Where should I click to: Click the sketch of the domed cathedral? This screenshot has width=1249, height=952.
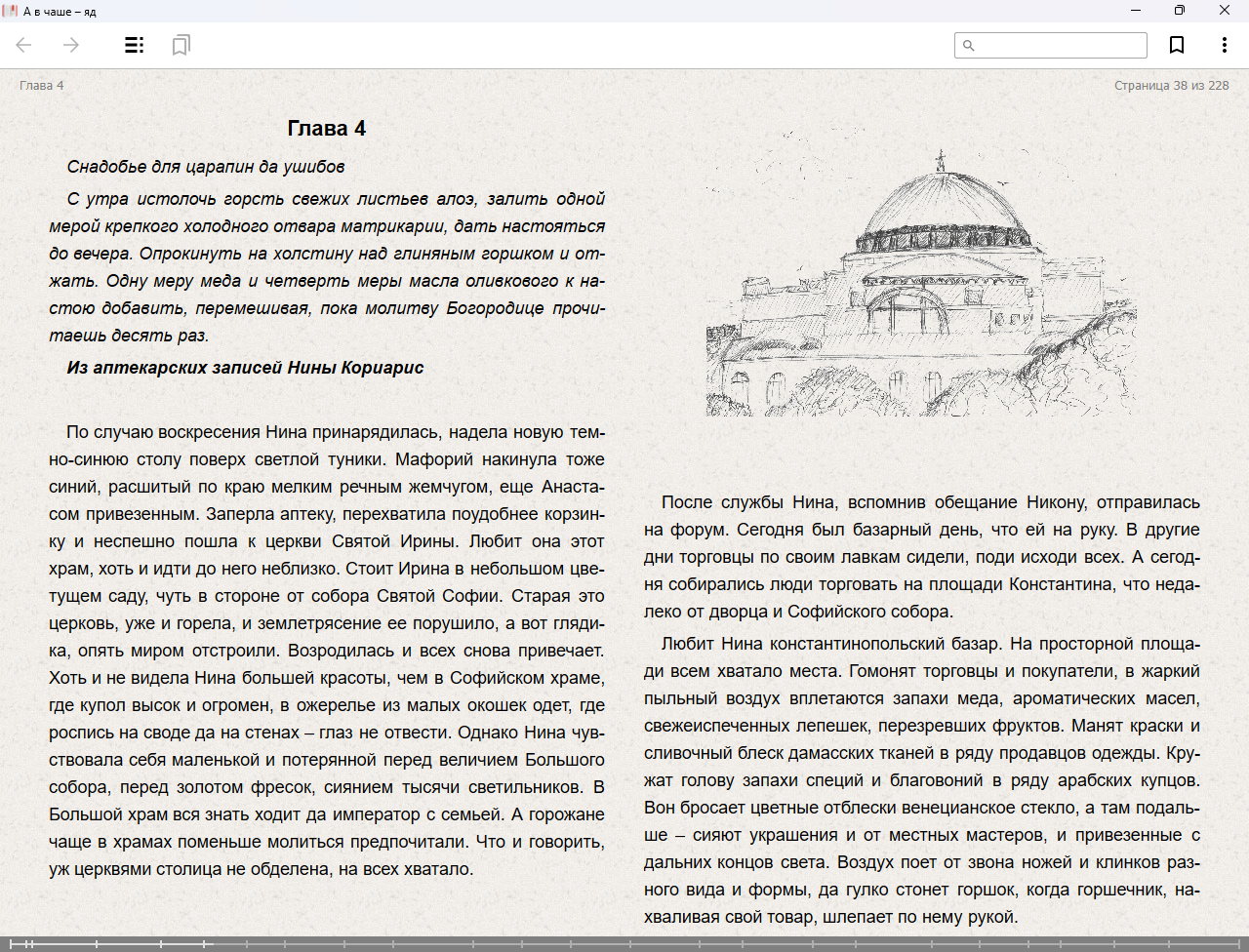(x=921, y=283)
